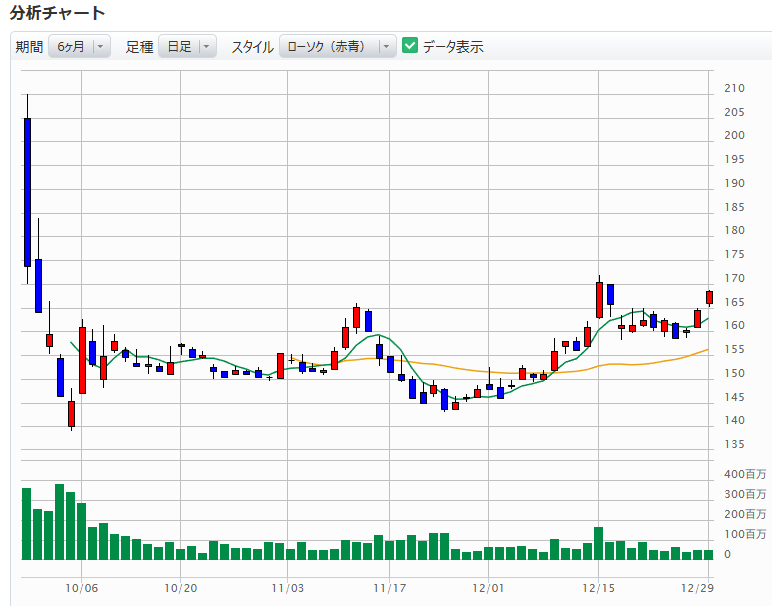Click the lowest red candle before 10/06
Viewport: 772px width, 606px height.
point(71,413)
